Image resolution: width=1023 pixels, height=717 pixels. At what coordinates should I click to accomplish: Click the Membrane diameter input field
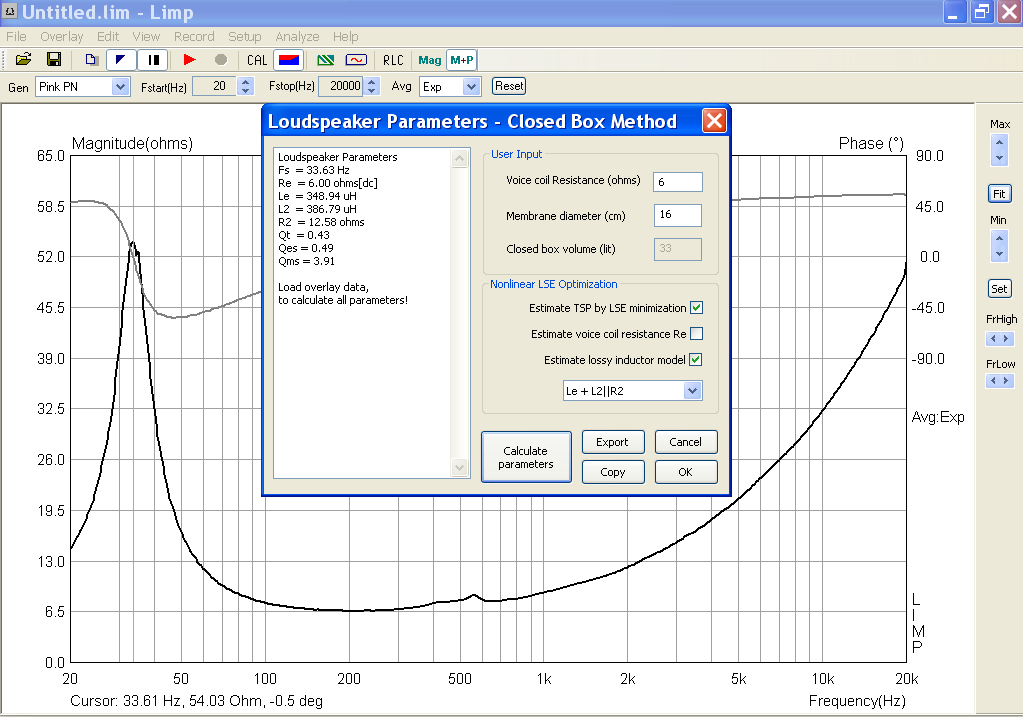pyautogui.click(x=677, y=215)
